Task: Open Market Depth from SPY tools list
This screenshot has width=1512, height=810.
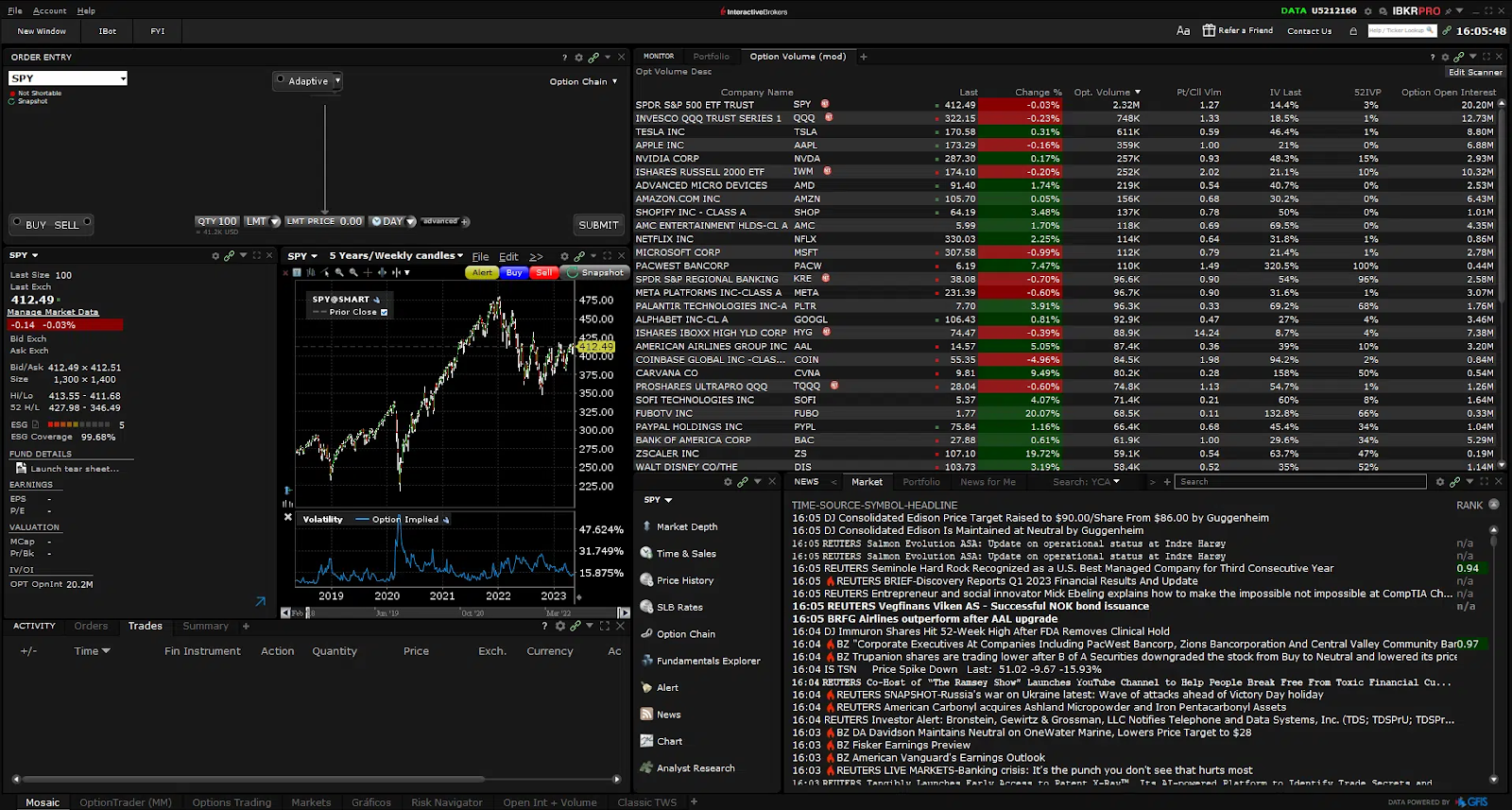Action: [x=679, y=526]
